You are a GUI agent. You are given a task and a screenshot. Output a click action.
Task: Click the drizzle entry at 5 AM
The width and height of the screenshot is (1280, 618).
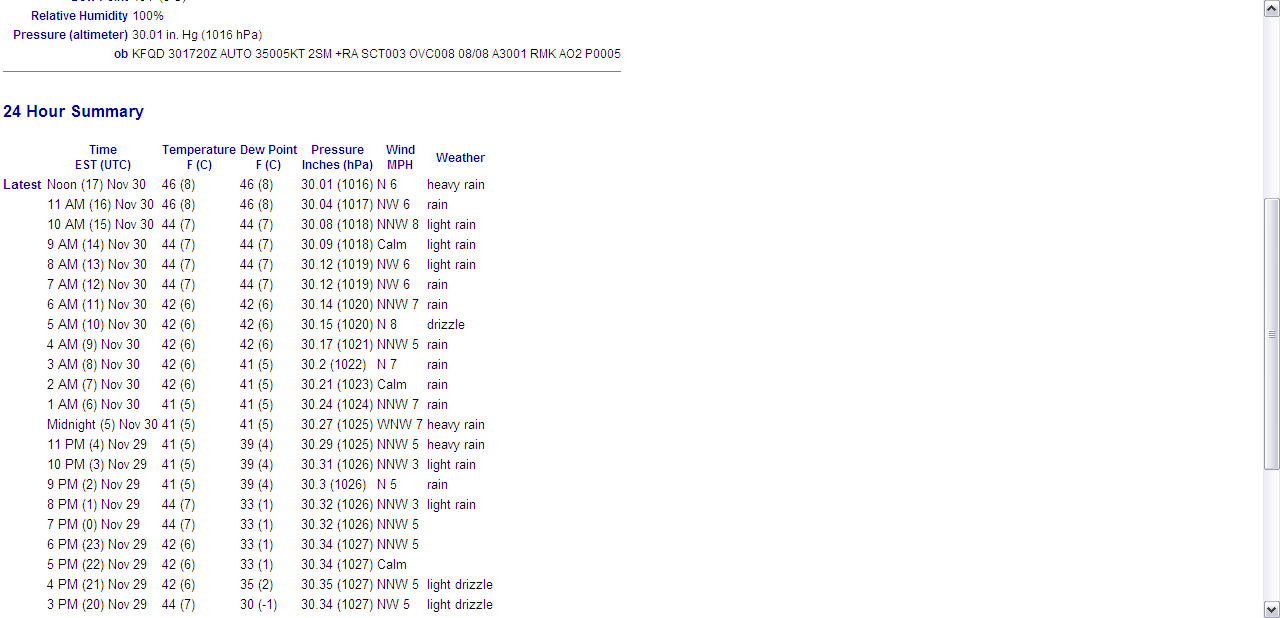(x=445, y=325)
